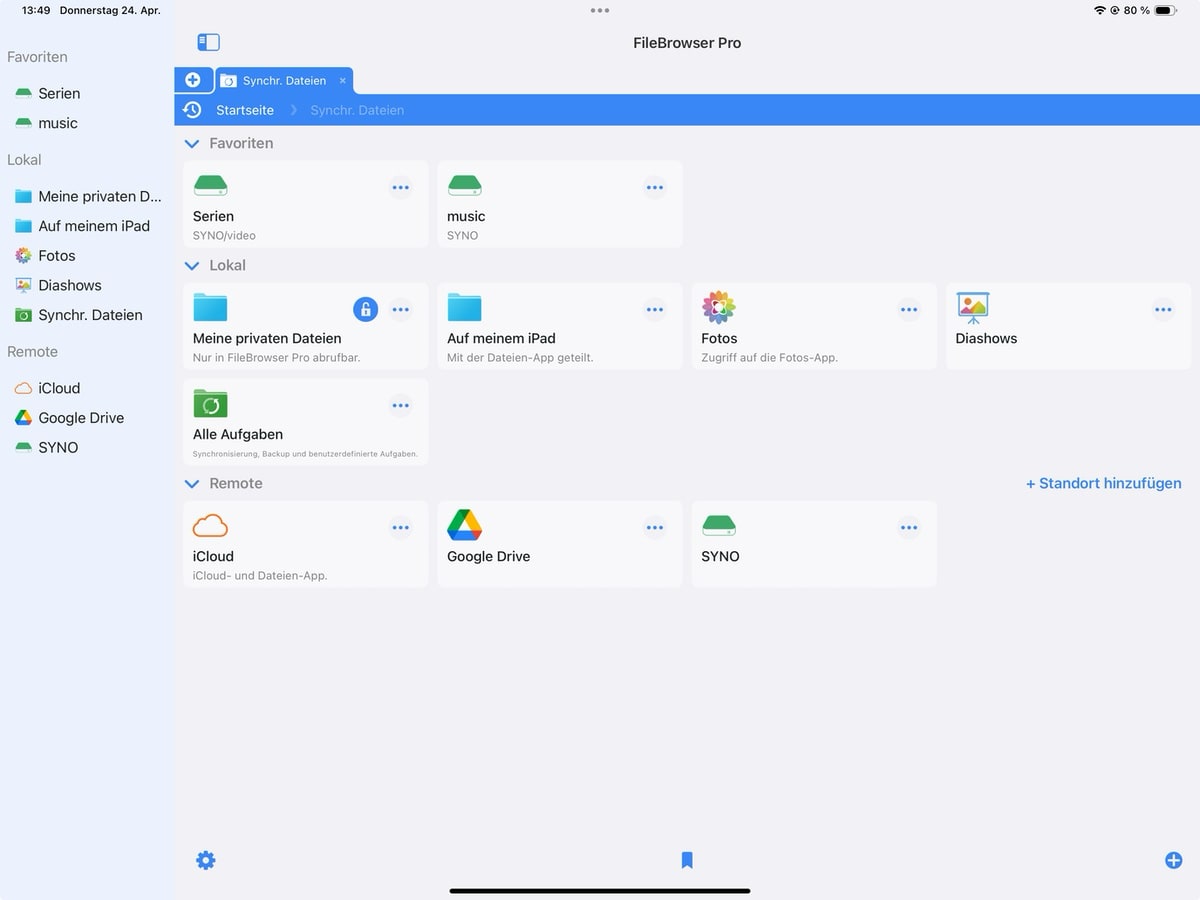Toggle the sidebar panel visibility
Viewport: 1200px width, 900px height.
click(x=208, y=42)
